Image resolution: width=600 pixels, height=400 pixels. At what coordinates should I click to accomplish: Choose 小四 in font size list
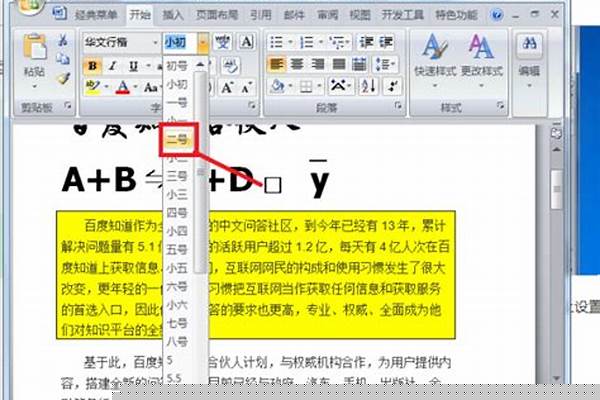(178, 231)
